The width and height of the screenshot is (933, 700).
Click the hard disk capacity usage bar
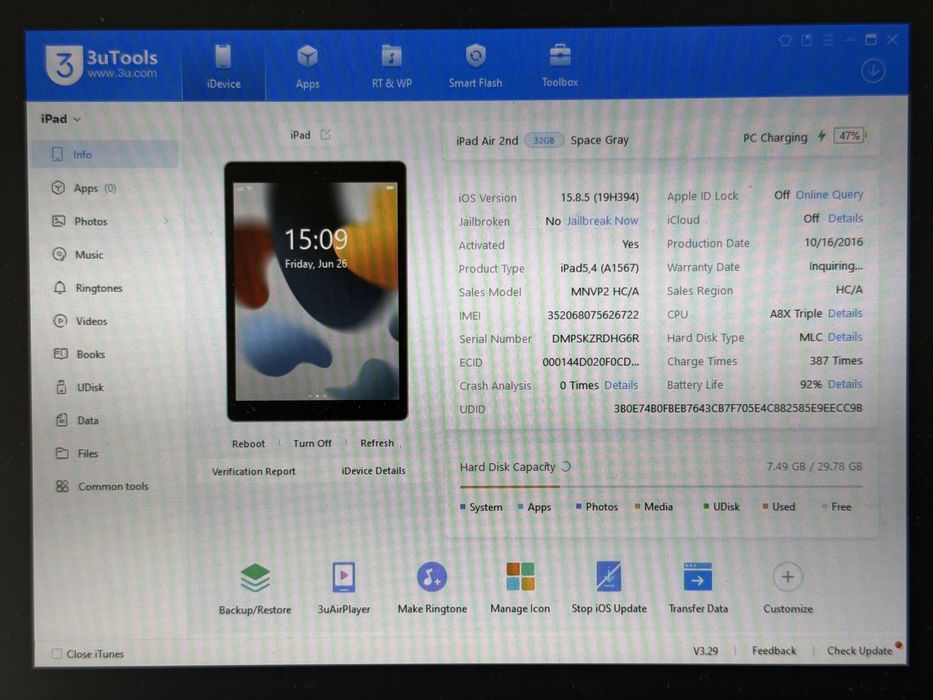click(660, 486)
